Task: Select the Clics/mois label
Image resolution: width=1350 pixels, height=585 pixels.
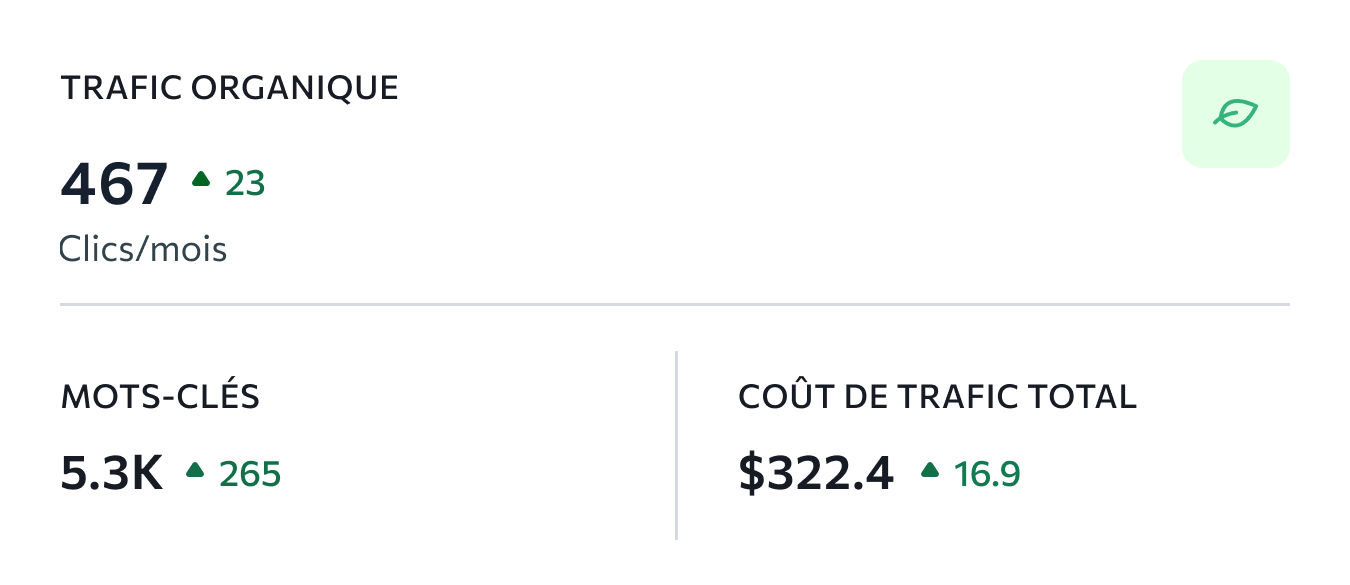Action: point(144,248)
